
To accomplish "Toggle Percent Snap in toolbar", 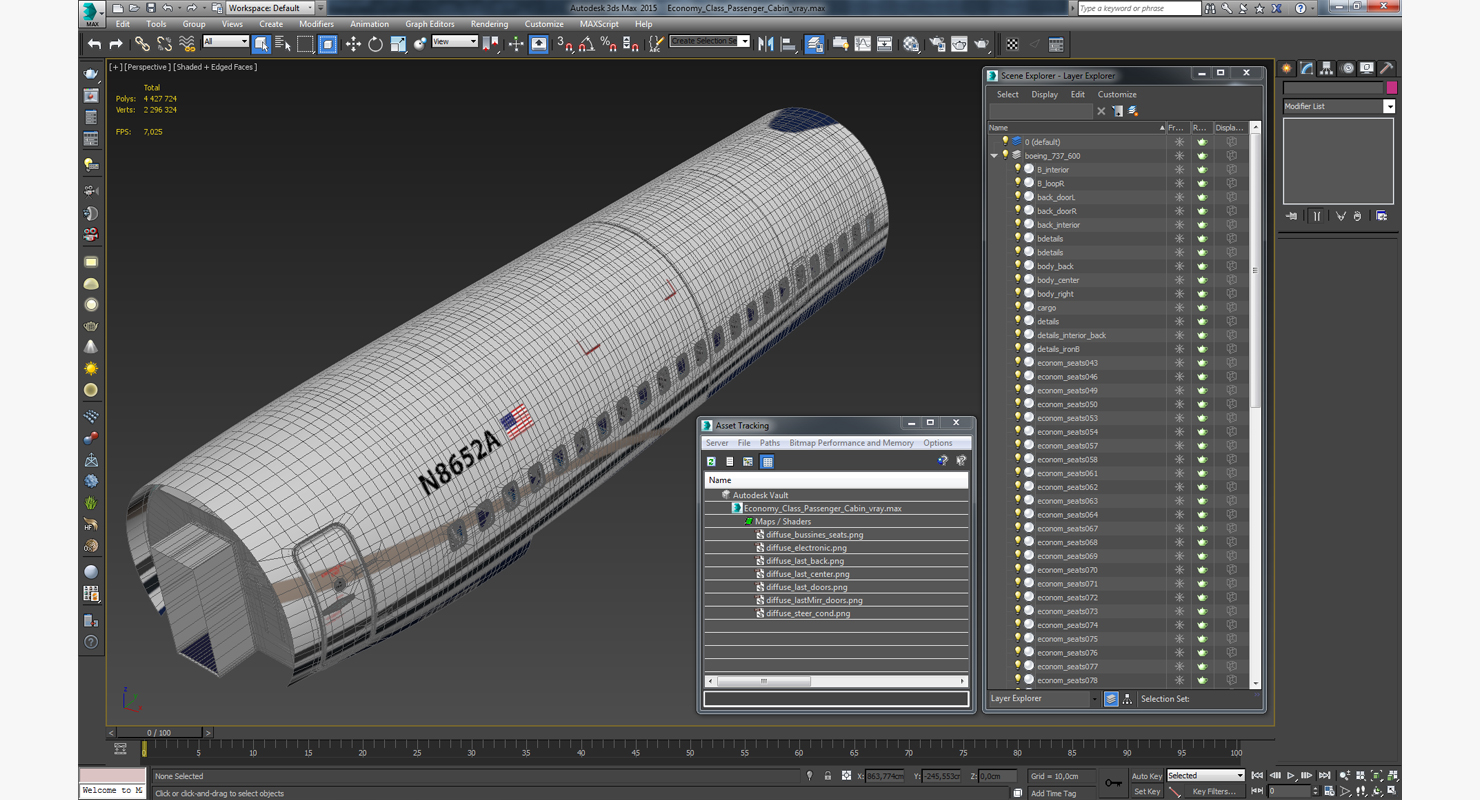I will tap(609, 44).
